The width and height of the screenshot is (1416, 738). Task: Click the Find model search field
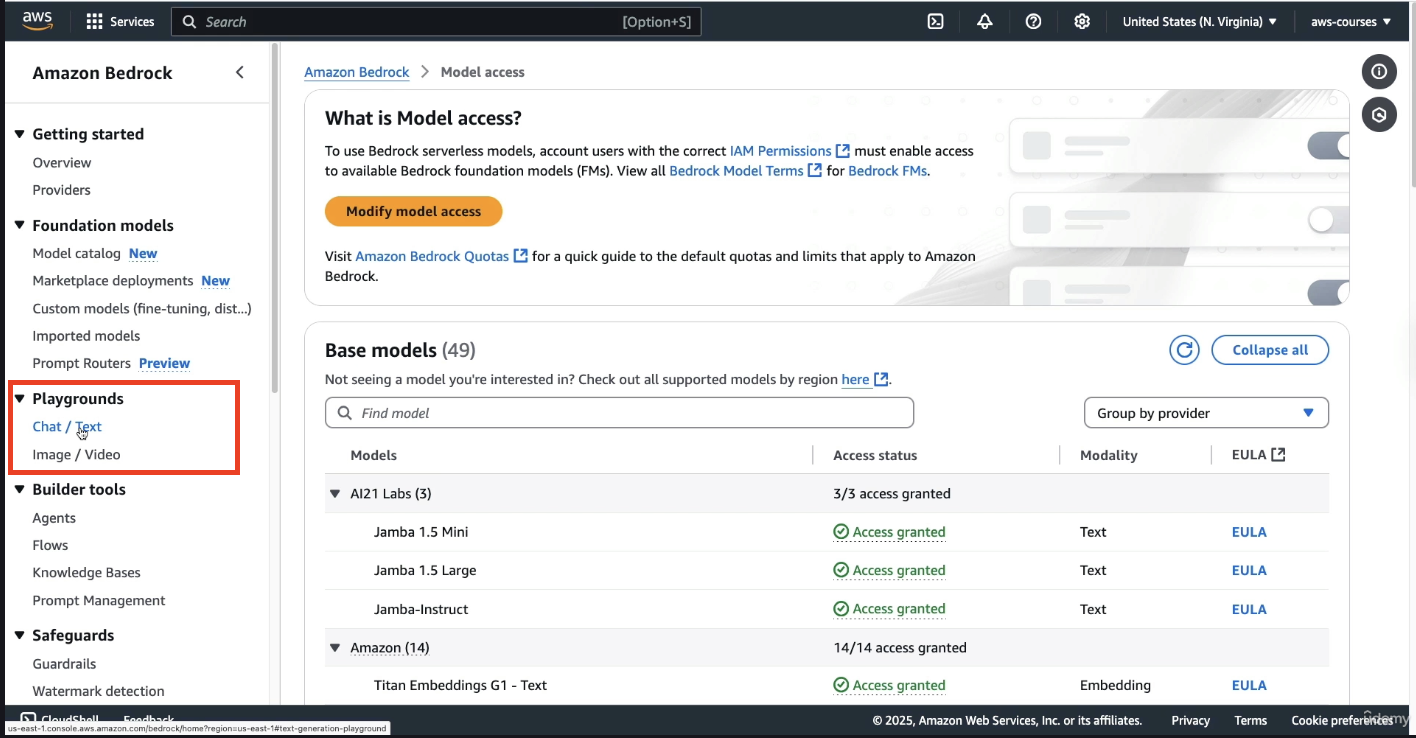pos(619,413)
